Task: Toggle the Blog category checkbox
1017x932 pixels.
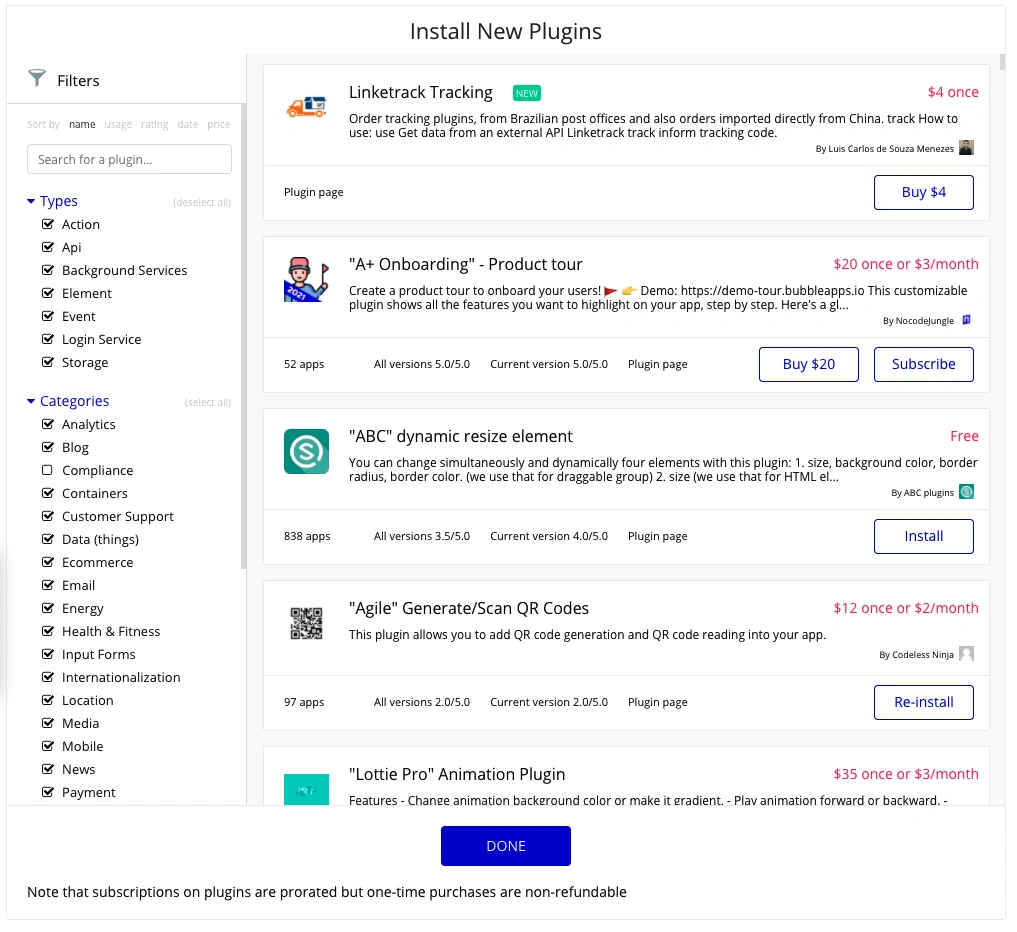Action: tap(47, 448)
